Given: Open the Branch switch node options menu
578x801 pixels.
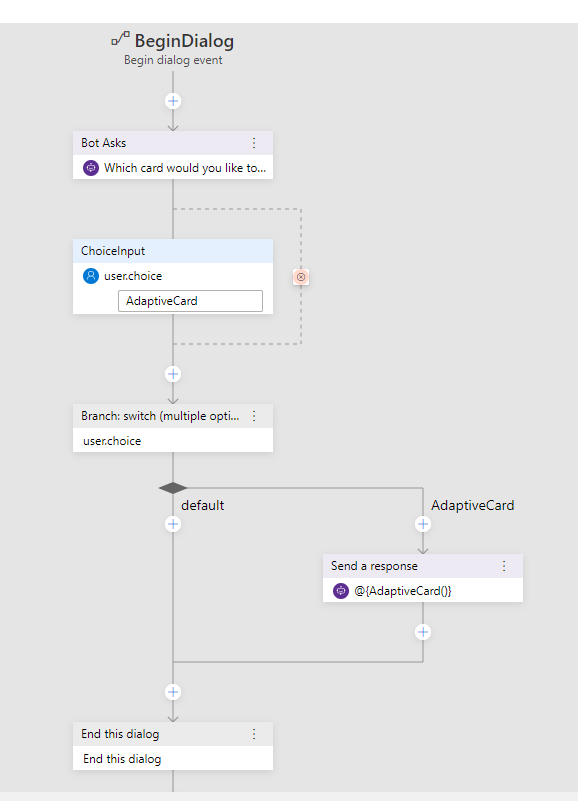Looking at the screenshot, I should click(254, 416).
